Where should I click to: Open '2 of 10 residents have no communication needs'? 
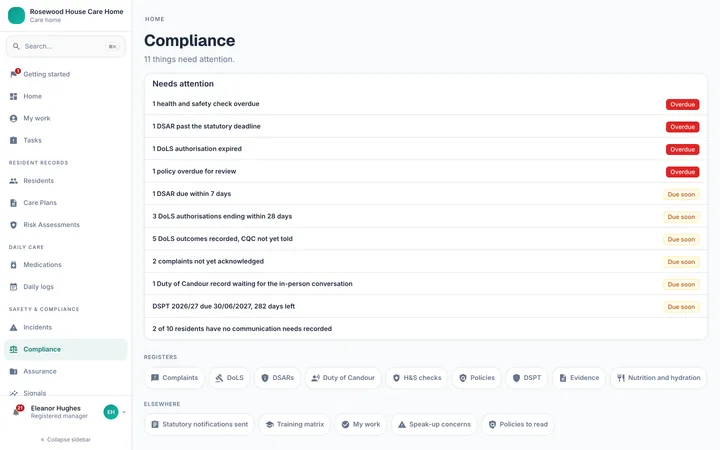(426, 329)
